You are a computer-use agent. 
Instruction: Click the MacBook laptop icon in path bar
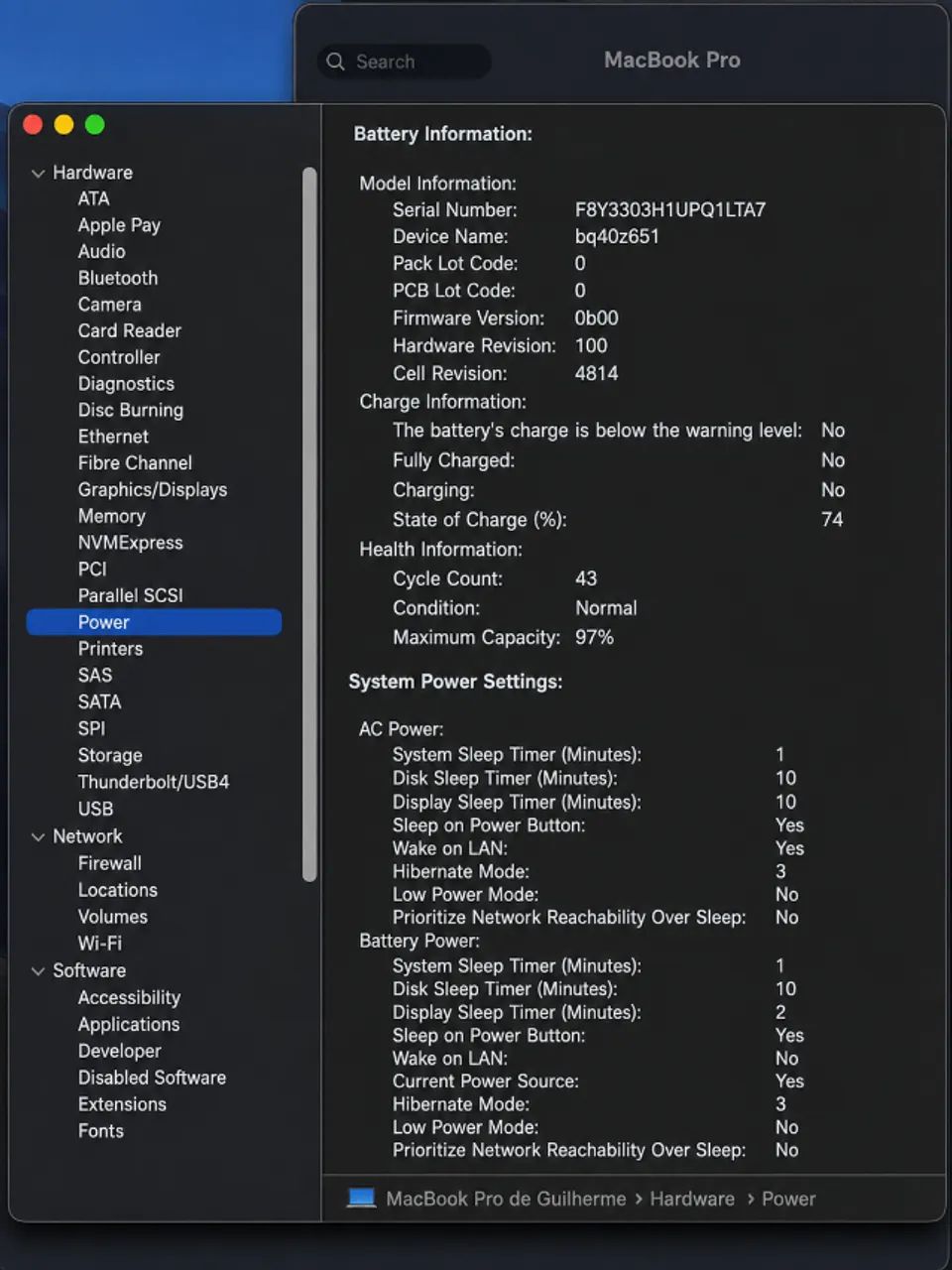pos(361,1198)
